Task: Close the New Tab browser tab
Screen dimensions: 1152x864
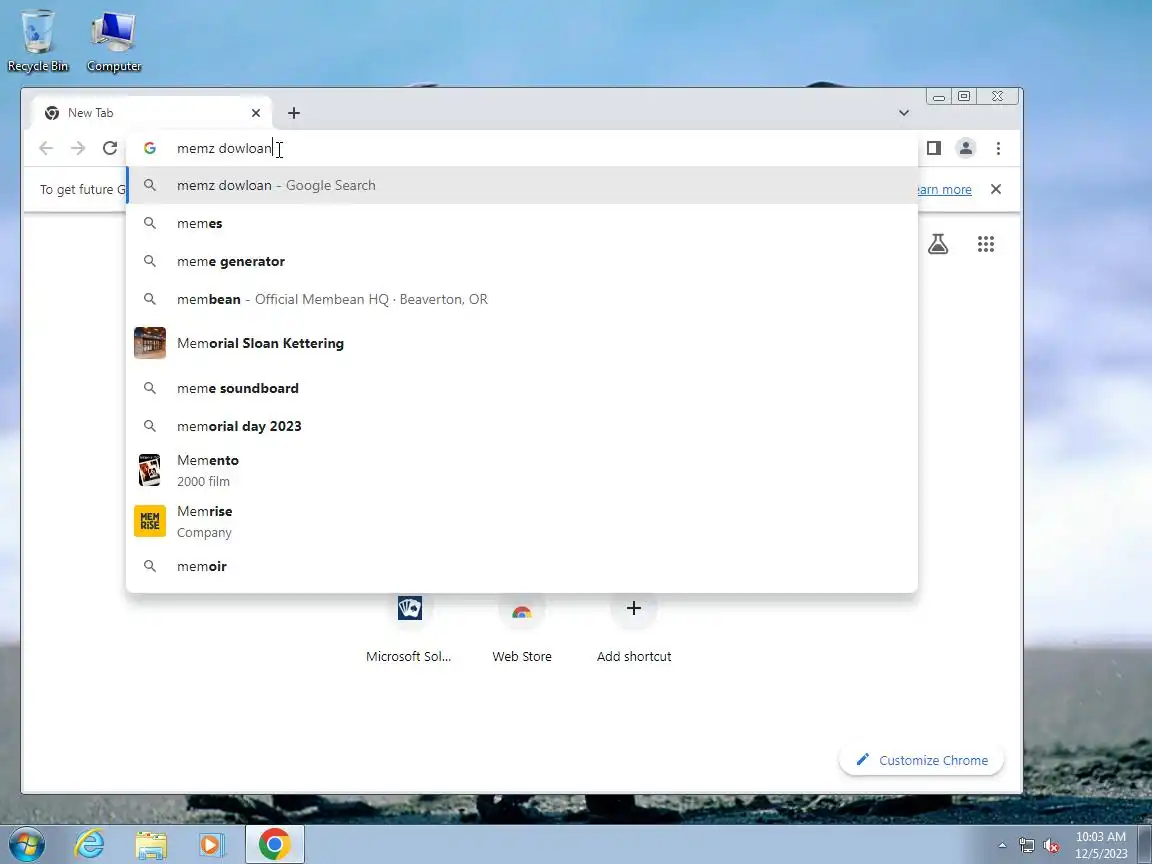Action: coord(256,113)
